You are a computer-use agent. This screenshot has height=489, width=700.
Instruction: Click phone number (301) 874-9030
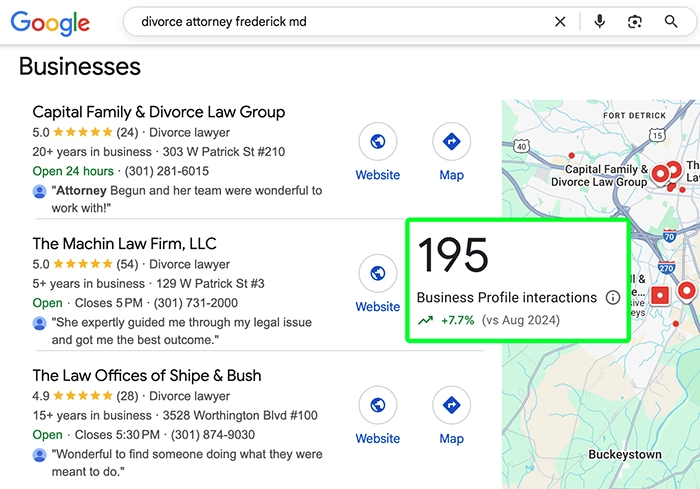coord(213,435)
